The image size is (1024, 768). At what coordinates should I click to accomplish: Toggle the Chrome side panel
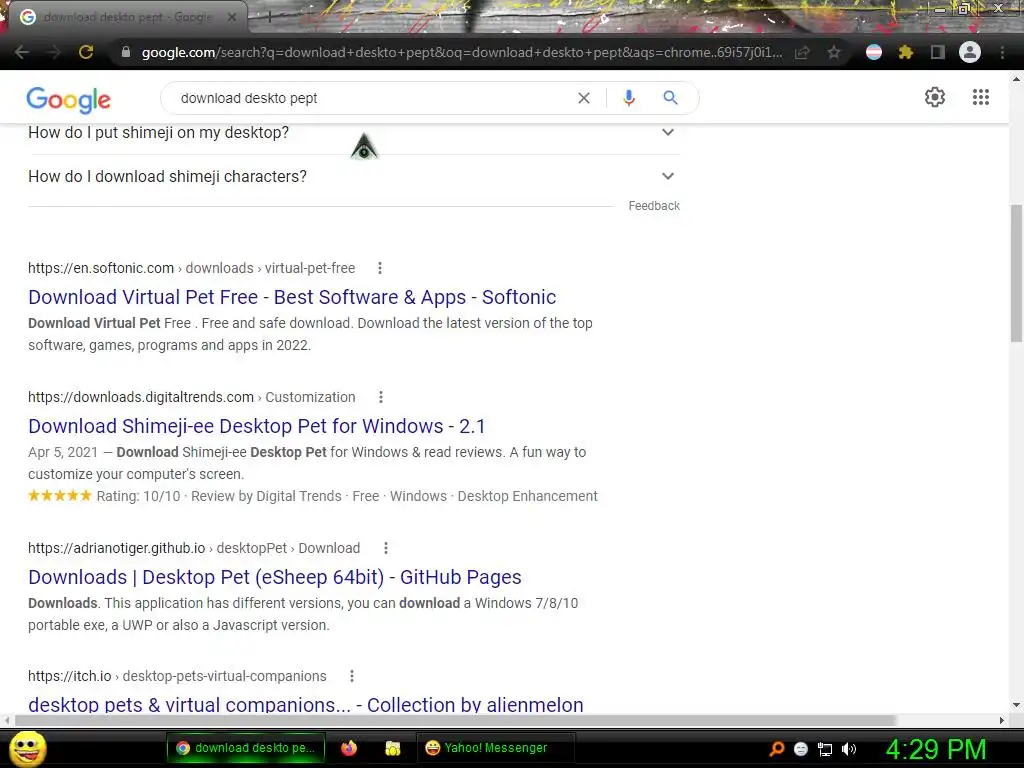point(938,52)
